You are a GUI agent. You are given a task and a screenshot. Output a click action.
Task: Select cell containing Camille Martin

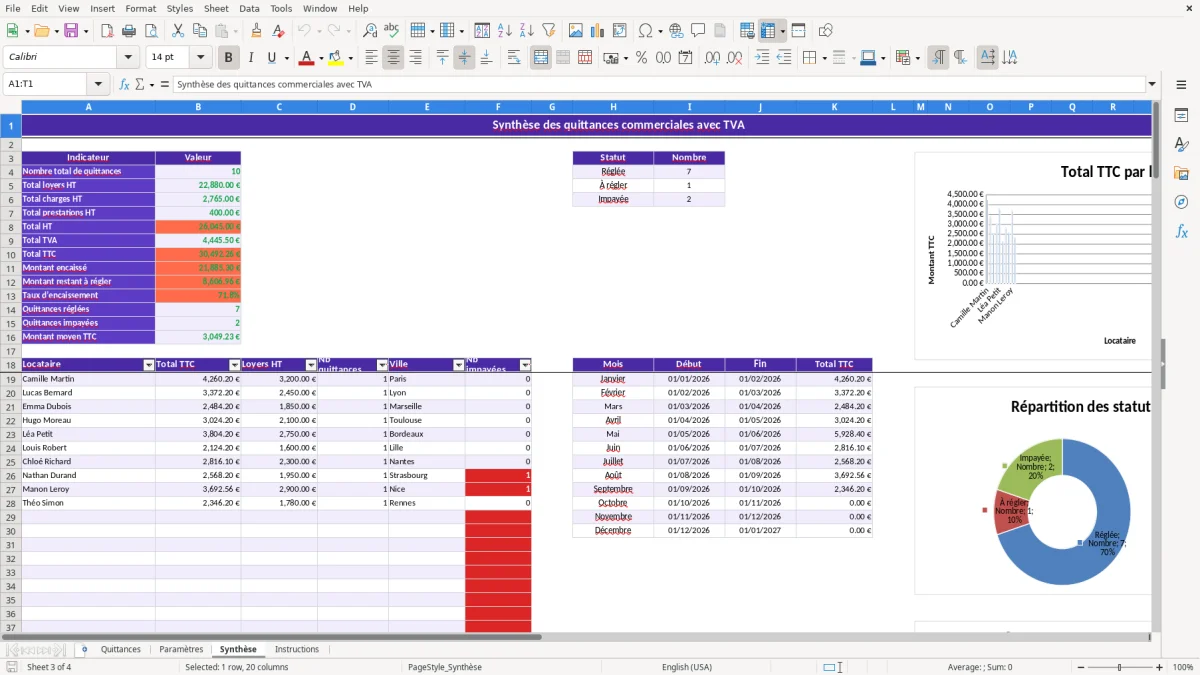point(88,379)
